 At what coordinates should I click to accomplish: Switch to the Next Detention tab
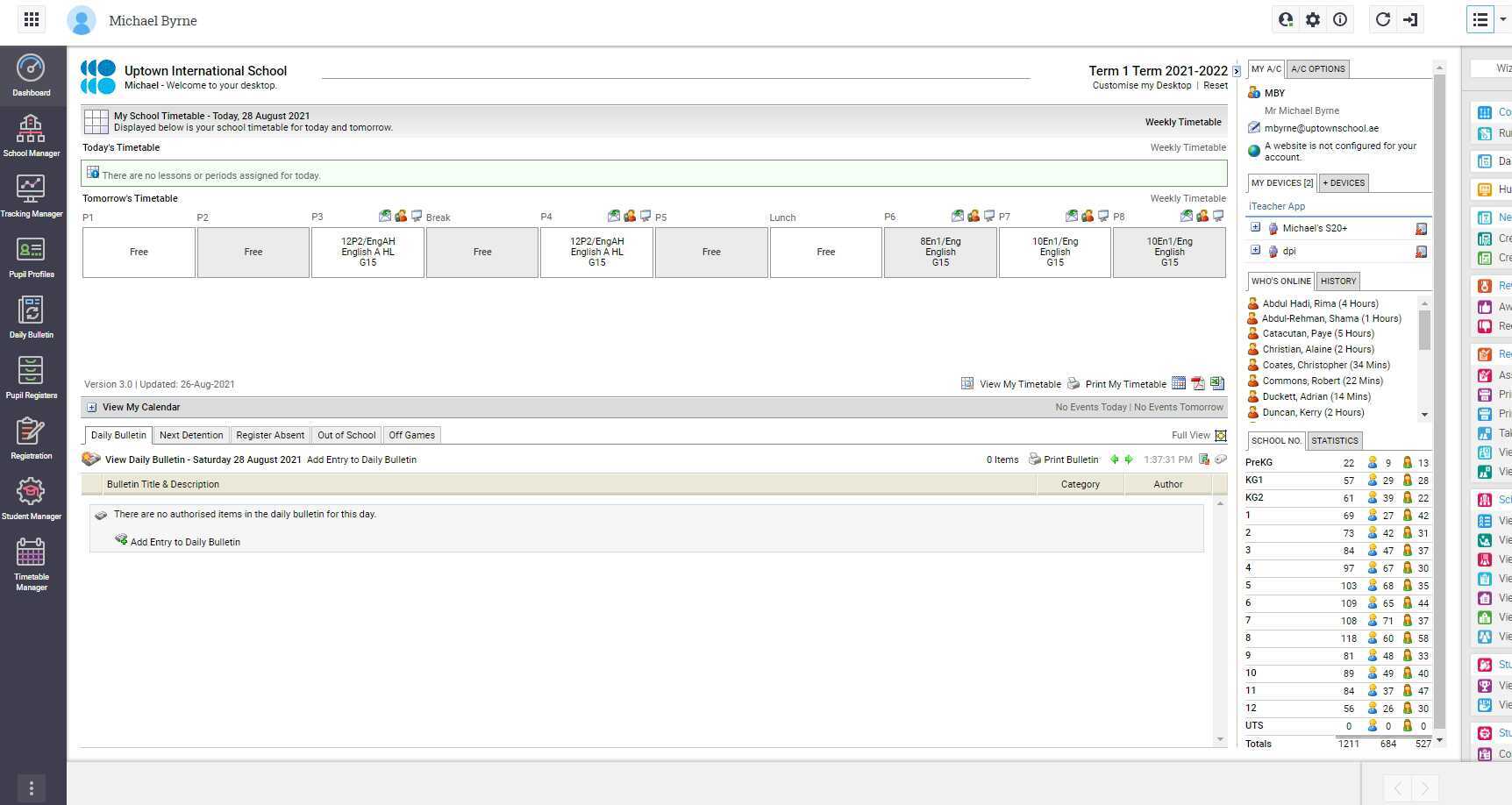click(191, 435)
